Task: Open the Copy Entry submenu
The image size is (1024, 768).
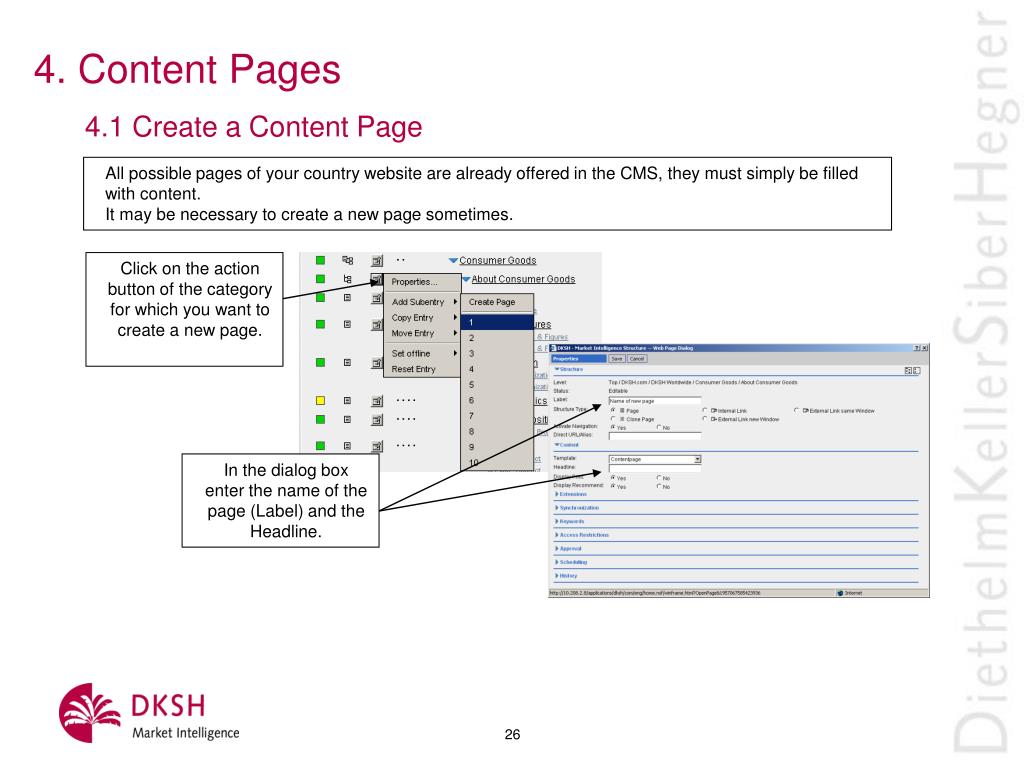Action: coord(422,317)
